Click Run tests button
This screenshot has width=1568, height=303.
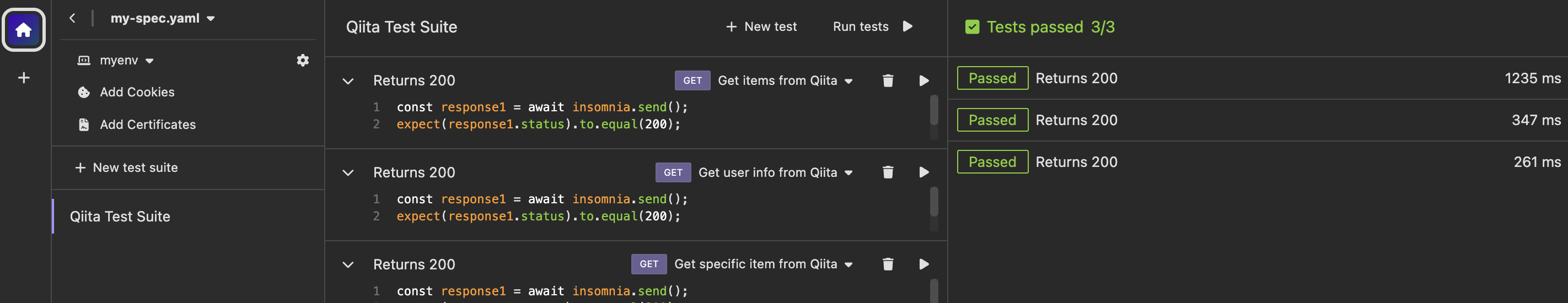tap(872, 27)
